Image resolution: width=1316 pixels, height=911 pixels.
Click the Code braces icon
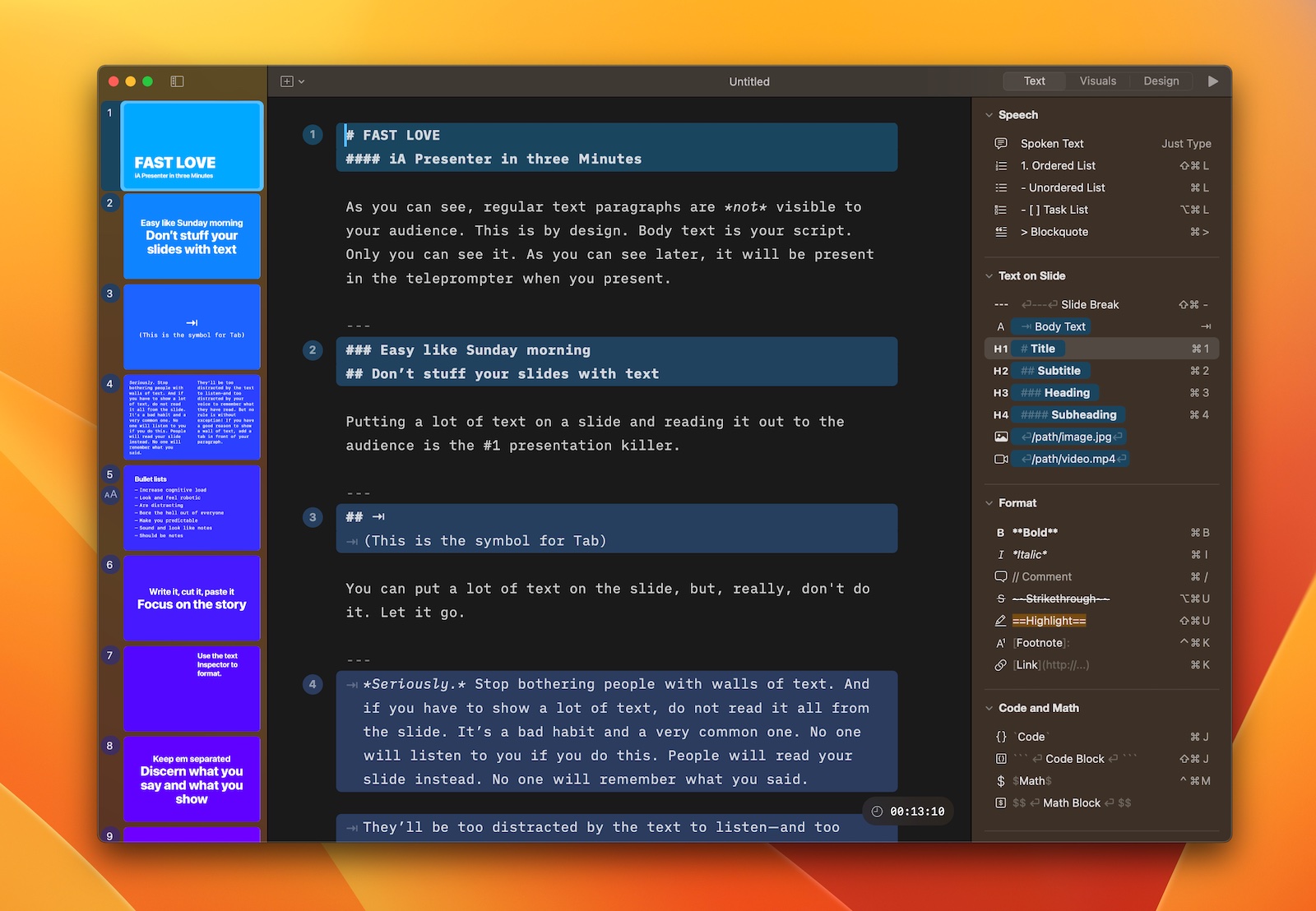[x=1001, y=737]
